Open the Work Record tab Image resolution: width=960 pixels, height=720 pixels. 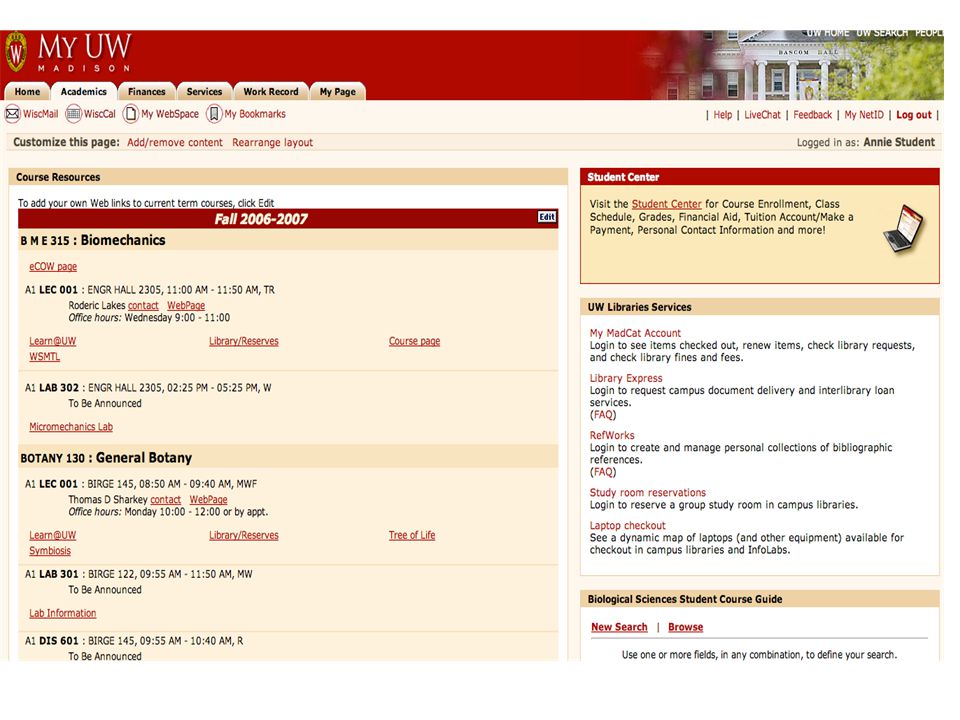(x=271, y=92)
